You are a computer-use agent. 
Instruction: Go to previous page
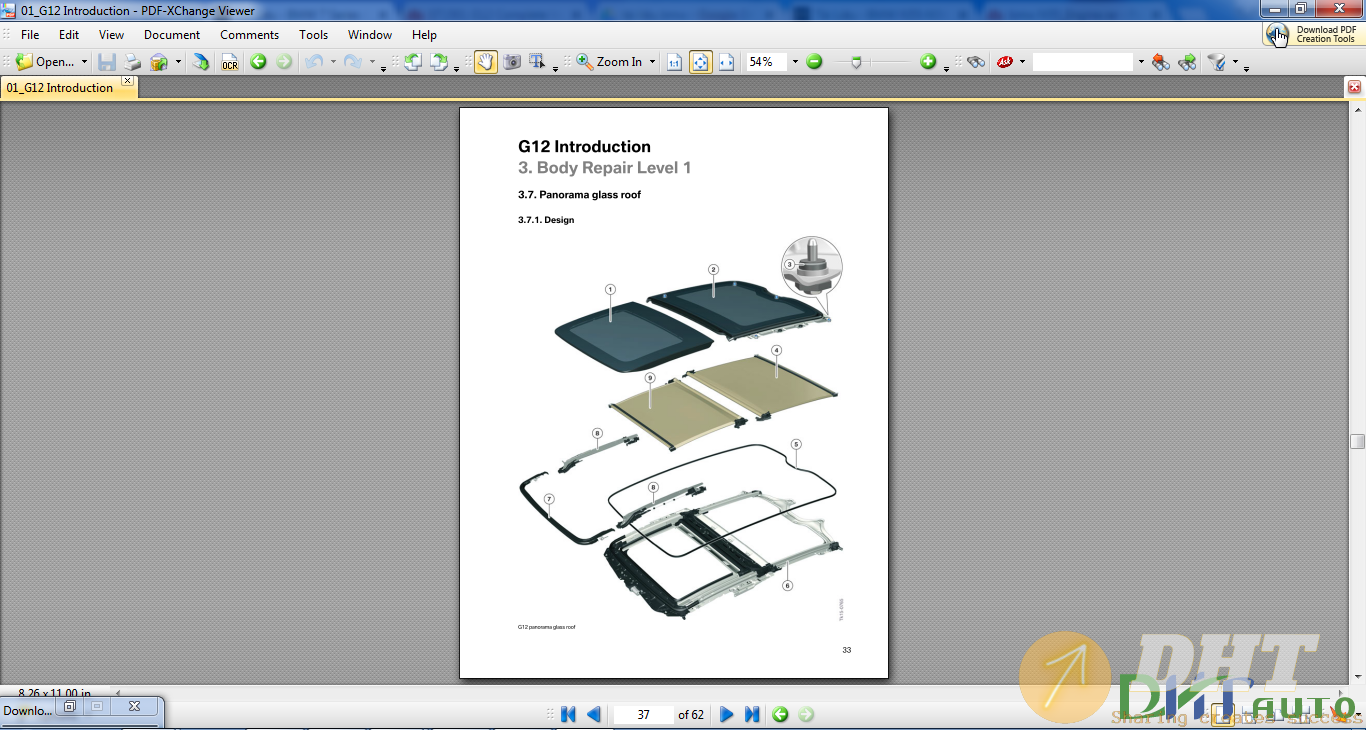pyautogui.click(x=594, y=714)
